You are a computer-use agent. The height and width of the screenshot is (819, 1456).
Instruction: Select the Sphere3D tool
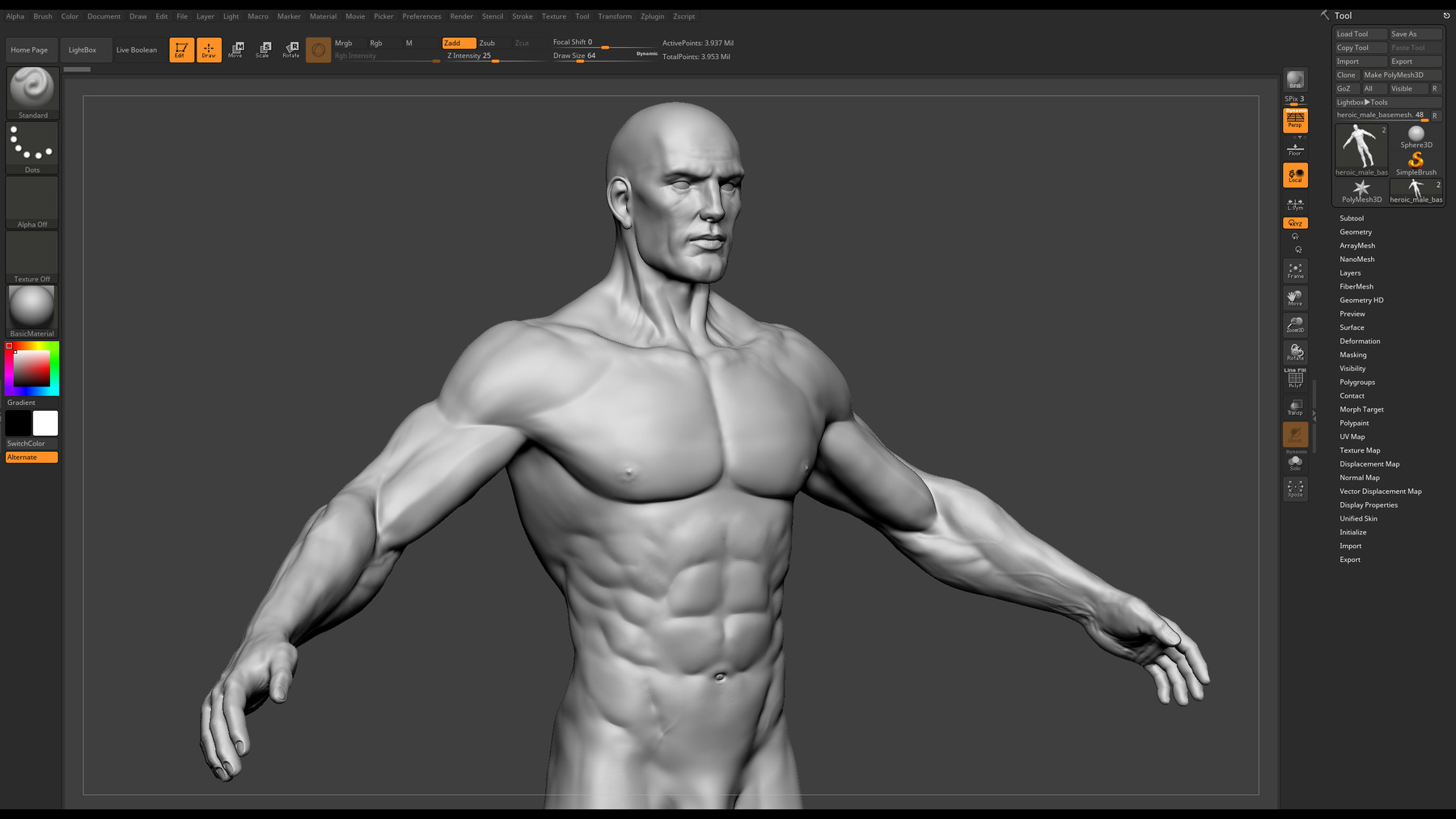pyautogui.click(x=1416, y=137)
